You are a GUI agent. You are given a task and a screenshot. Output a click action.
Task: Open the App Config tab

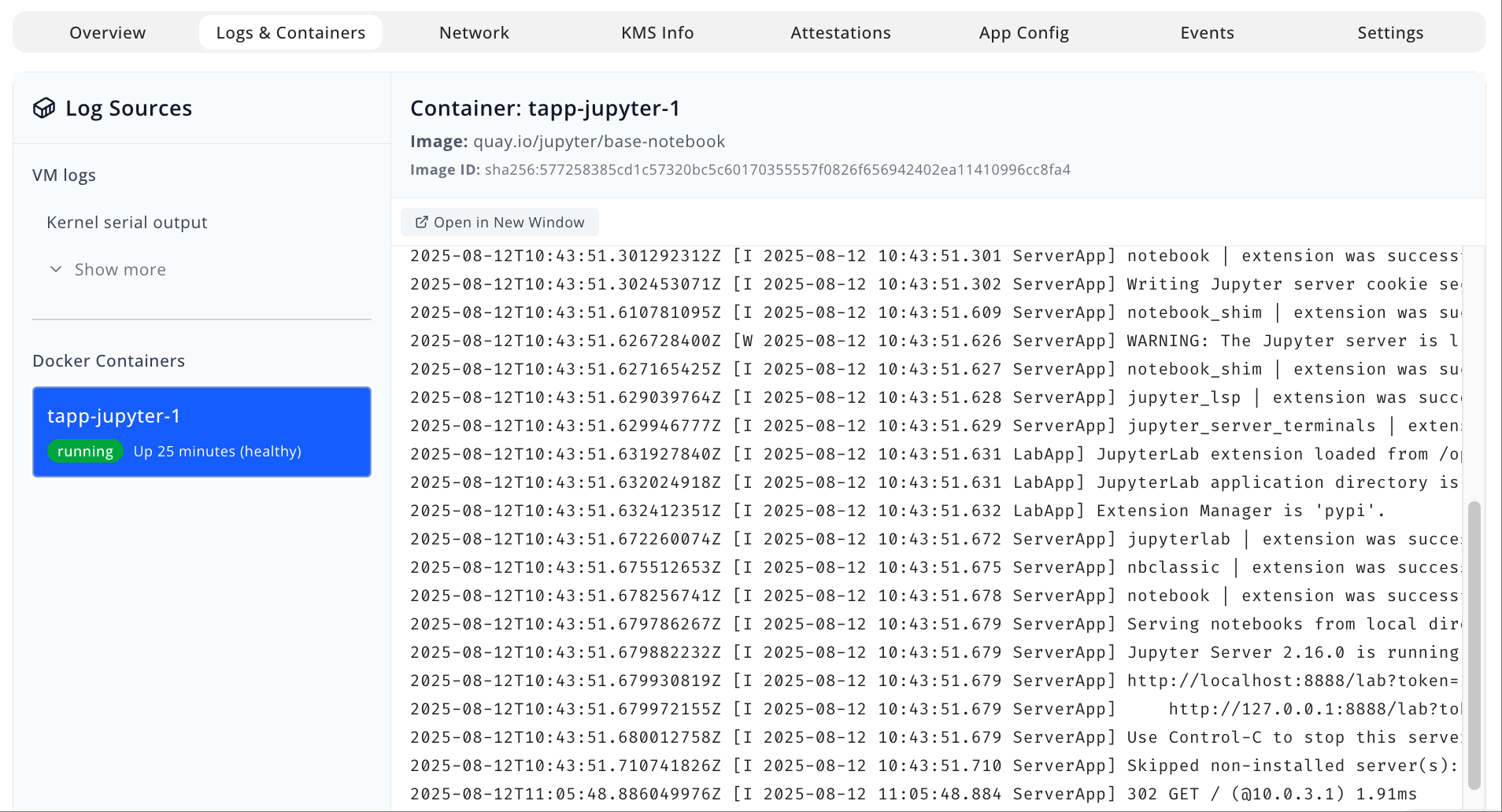pyautogui.click(x=1023, y=32)
